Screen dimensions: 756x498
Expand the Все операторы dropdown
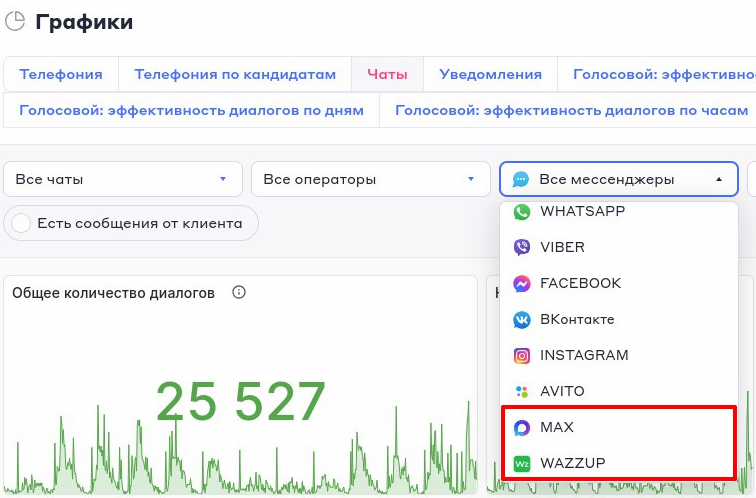pyautogui.click(x=371, y=179)
